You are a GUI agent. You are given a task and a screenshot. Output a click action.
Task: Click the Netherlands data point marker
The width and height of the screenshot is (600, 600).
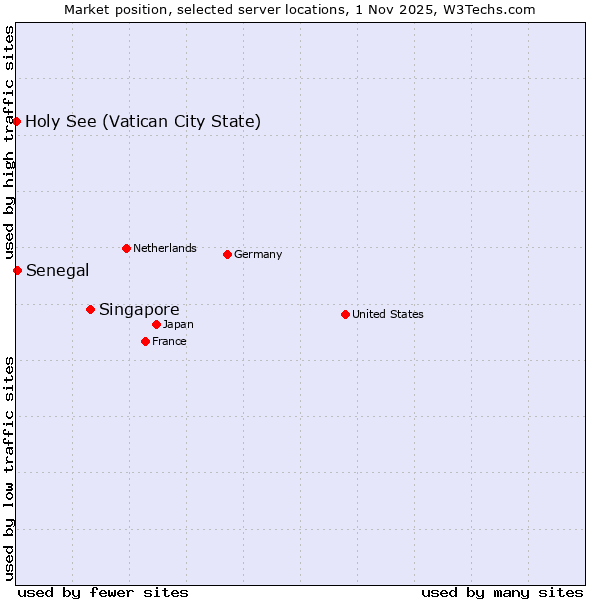coord(126,248)
